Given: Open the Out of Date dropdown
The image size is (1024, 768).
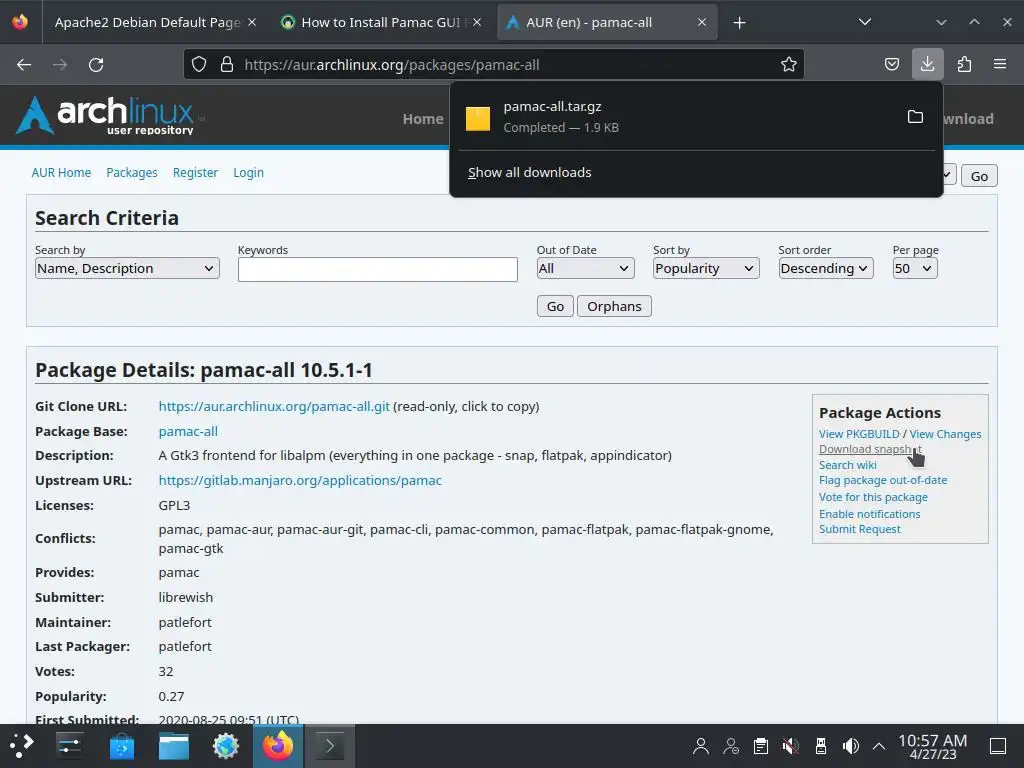Looking at the screenshot, I should (x=585, y=268).
